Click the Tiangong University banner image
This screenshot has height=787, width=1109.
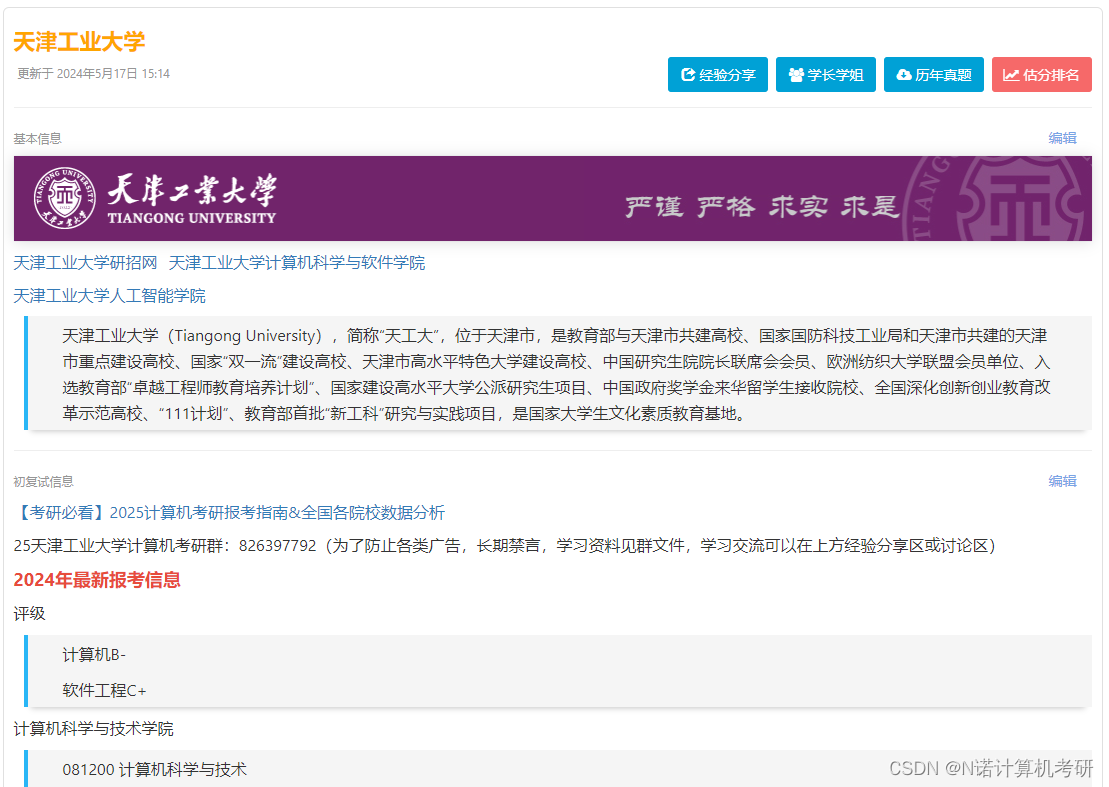coord(552,199)
